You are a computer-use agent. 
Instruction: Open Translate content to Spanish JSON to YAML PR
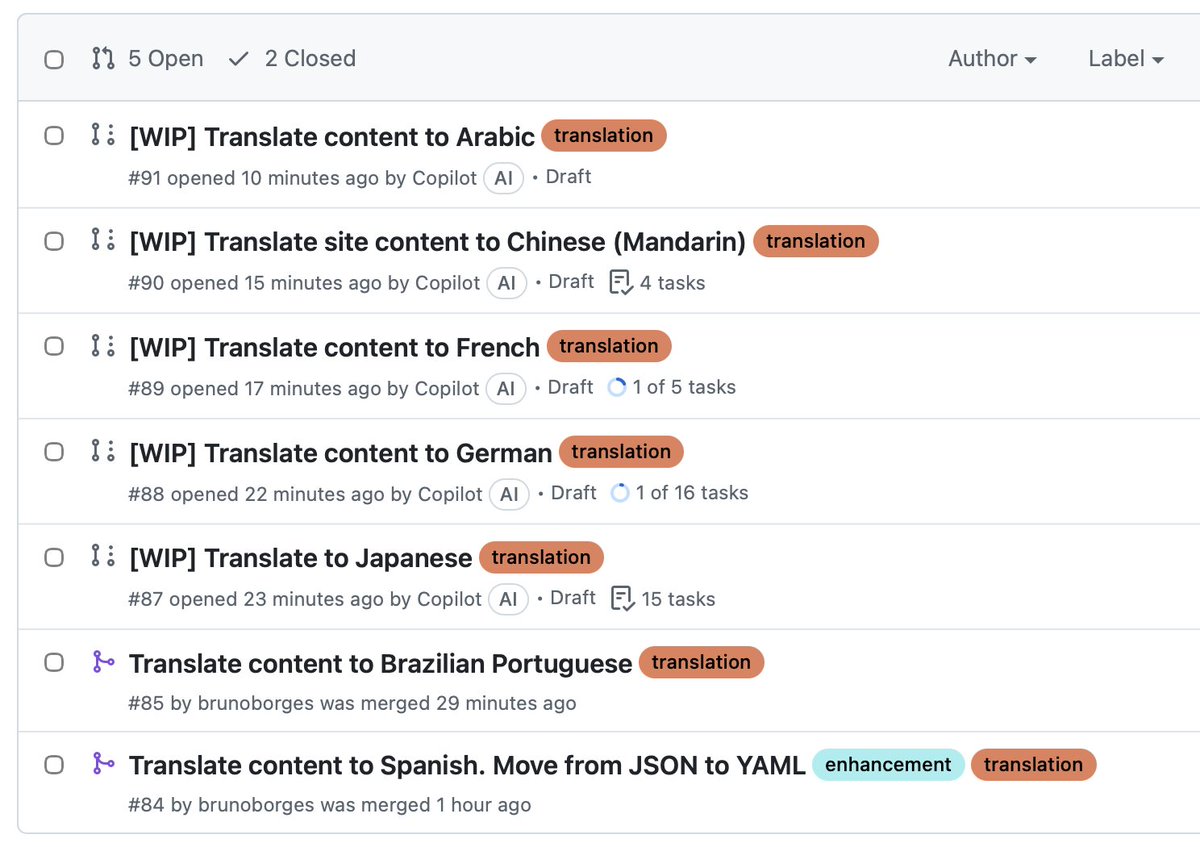(467, 766)
